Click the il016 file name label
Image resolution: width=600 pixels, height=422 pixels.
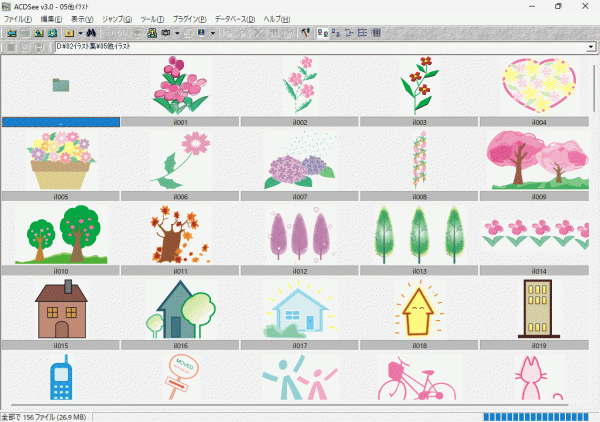click(x=180, y=345)
